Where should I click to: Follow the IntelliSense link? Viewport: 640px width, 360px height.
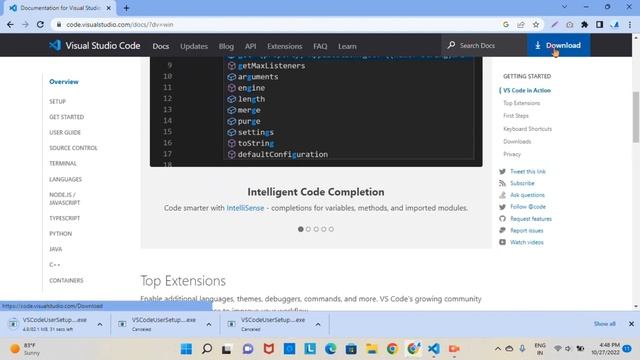tap(245, 208)
